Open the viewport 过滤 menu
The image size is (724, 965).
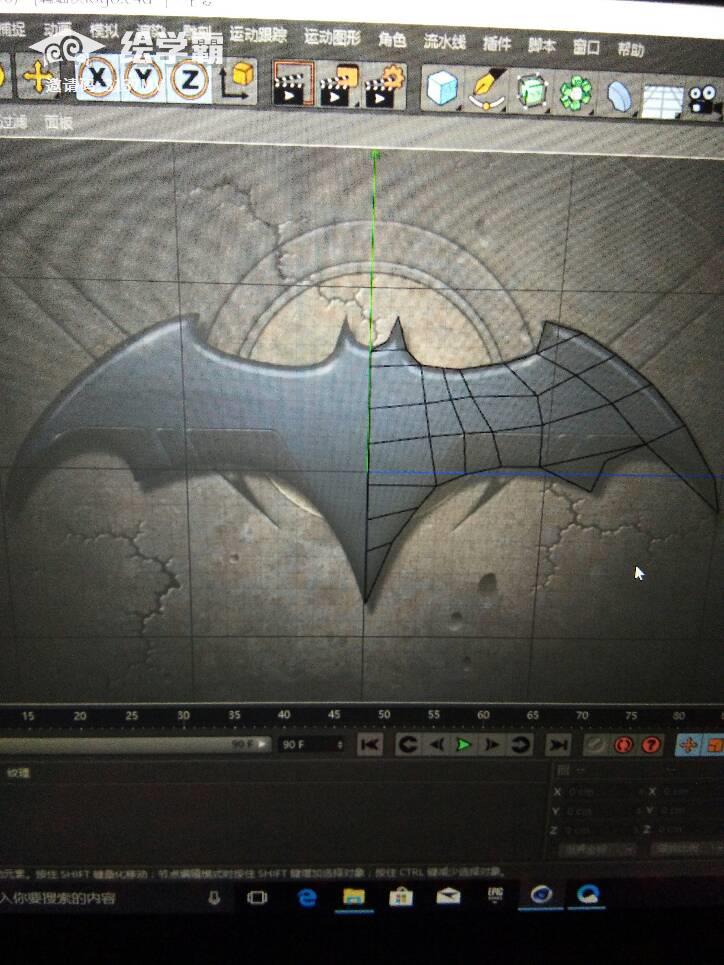tap(14, 122)
